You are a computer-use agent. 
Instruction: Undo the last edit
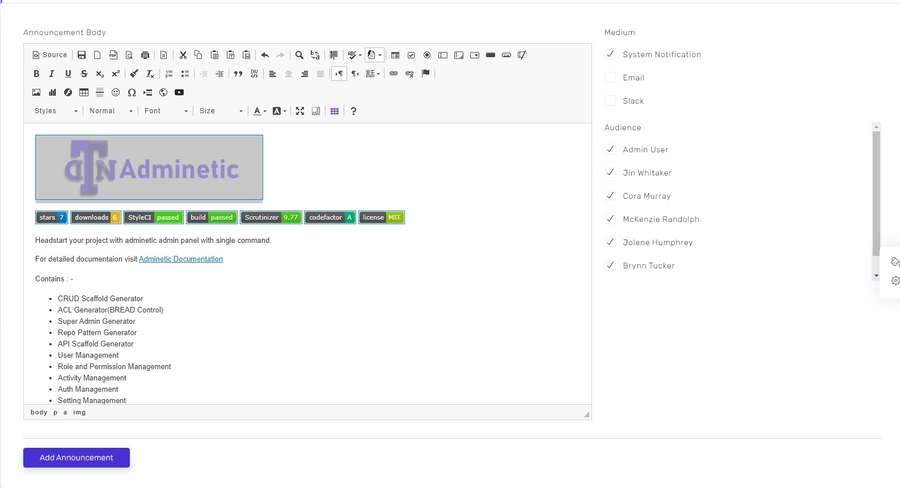(265, 55)
